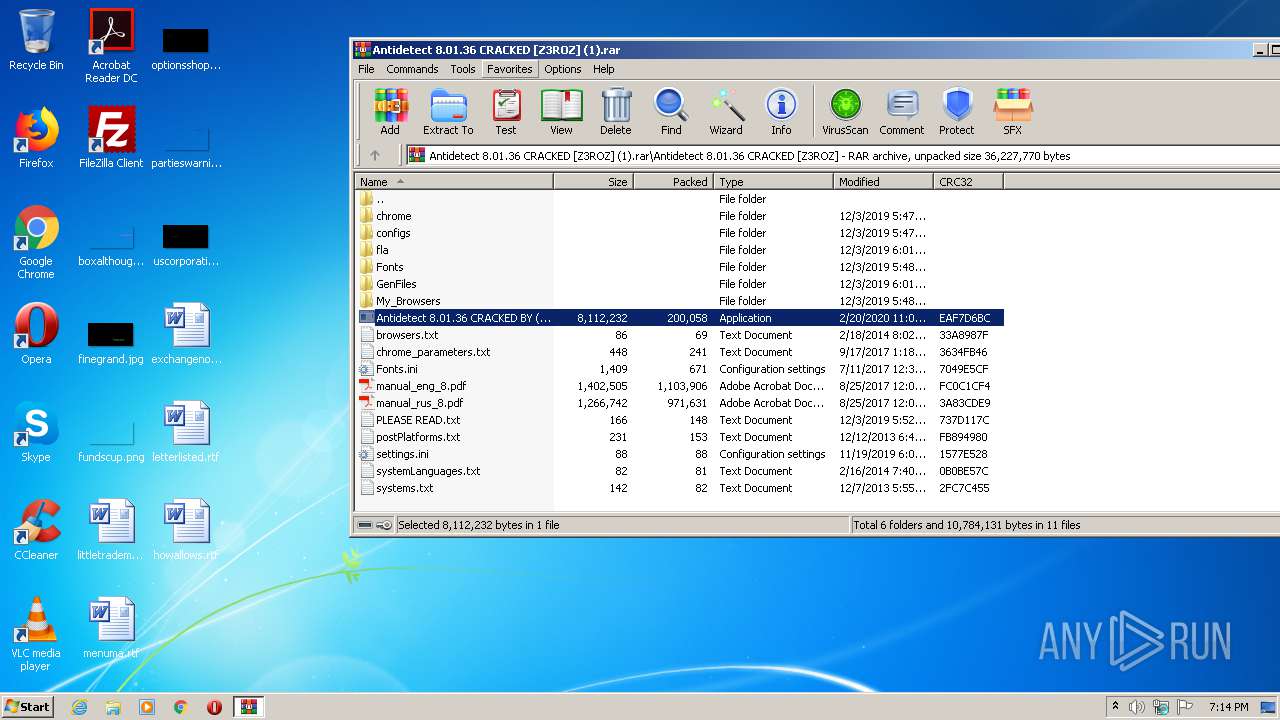The height and width of the screenshot is (720, 1280).
Task: Sort by CRC32 column header
Action: [969, 182]
